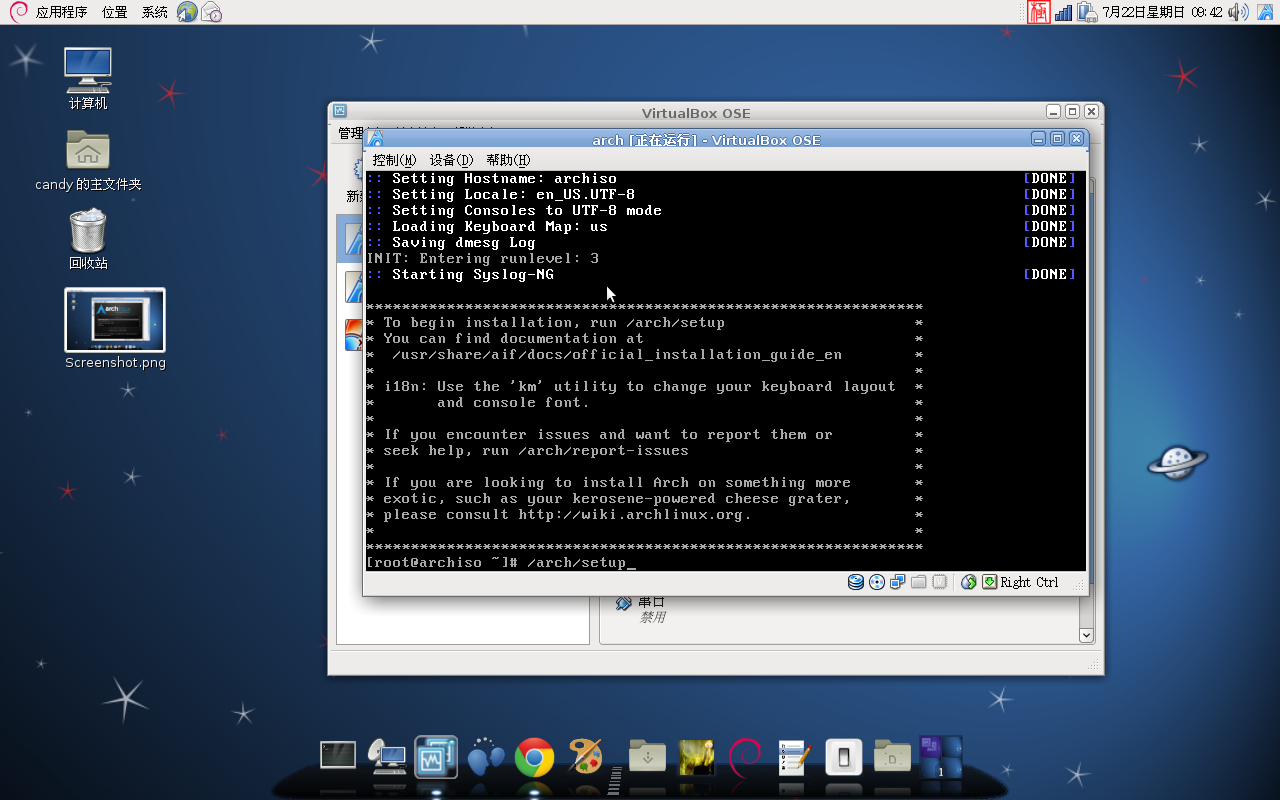Click the workspace switcher in dock
1280x800 pixels.
[x=941, y=757]
